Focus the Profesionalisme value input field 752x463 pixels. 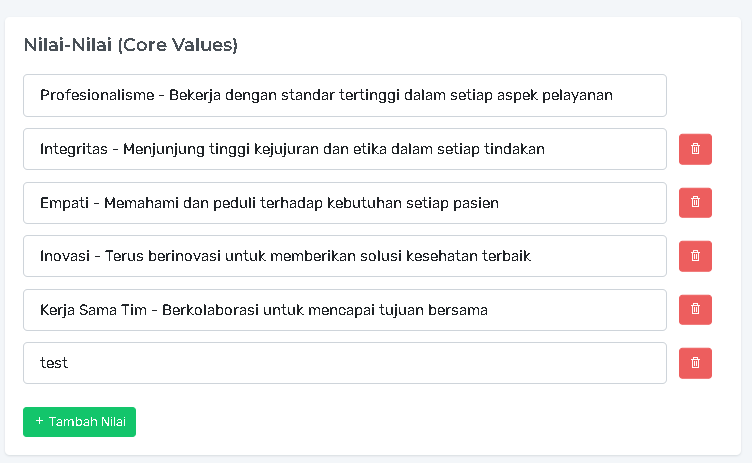344,95
